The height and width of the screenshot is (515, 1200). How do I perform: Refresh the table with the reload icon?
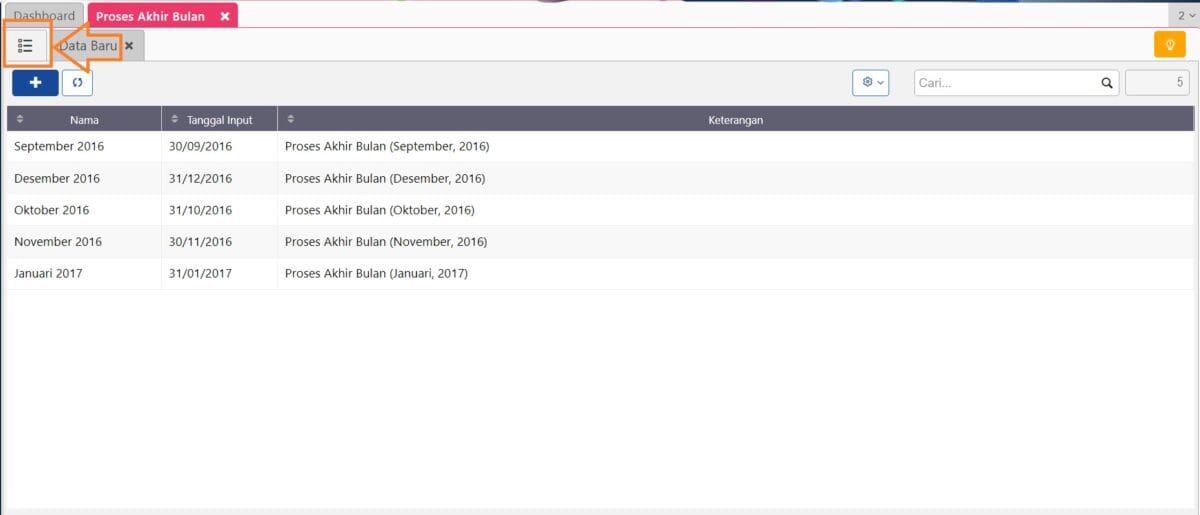77,83
